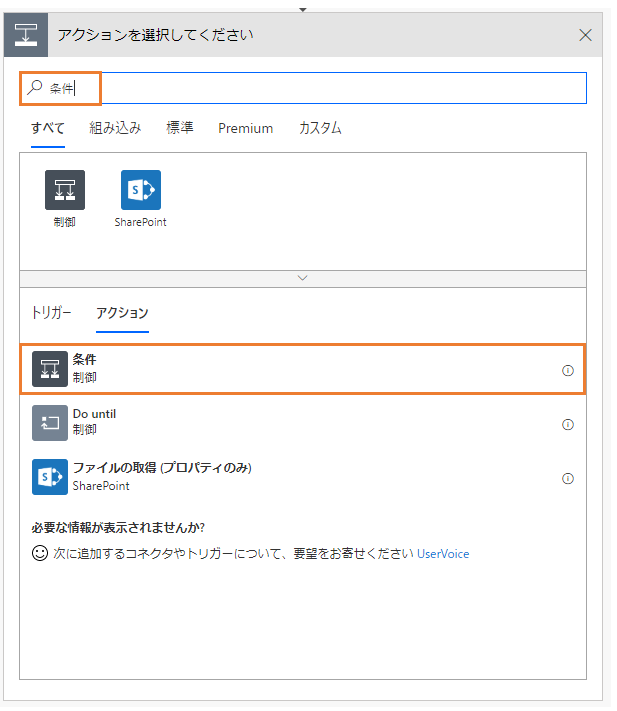Click the action header icon at top left
This screenshot has width=617, height=711.
point(26,35)
